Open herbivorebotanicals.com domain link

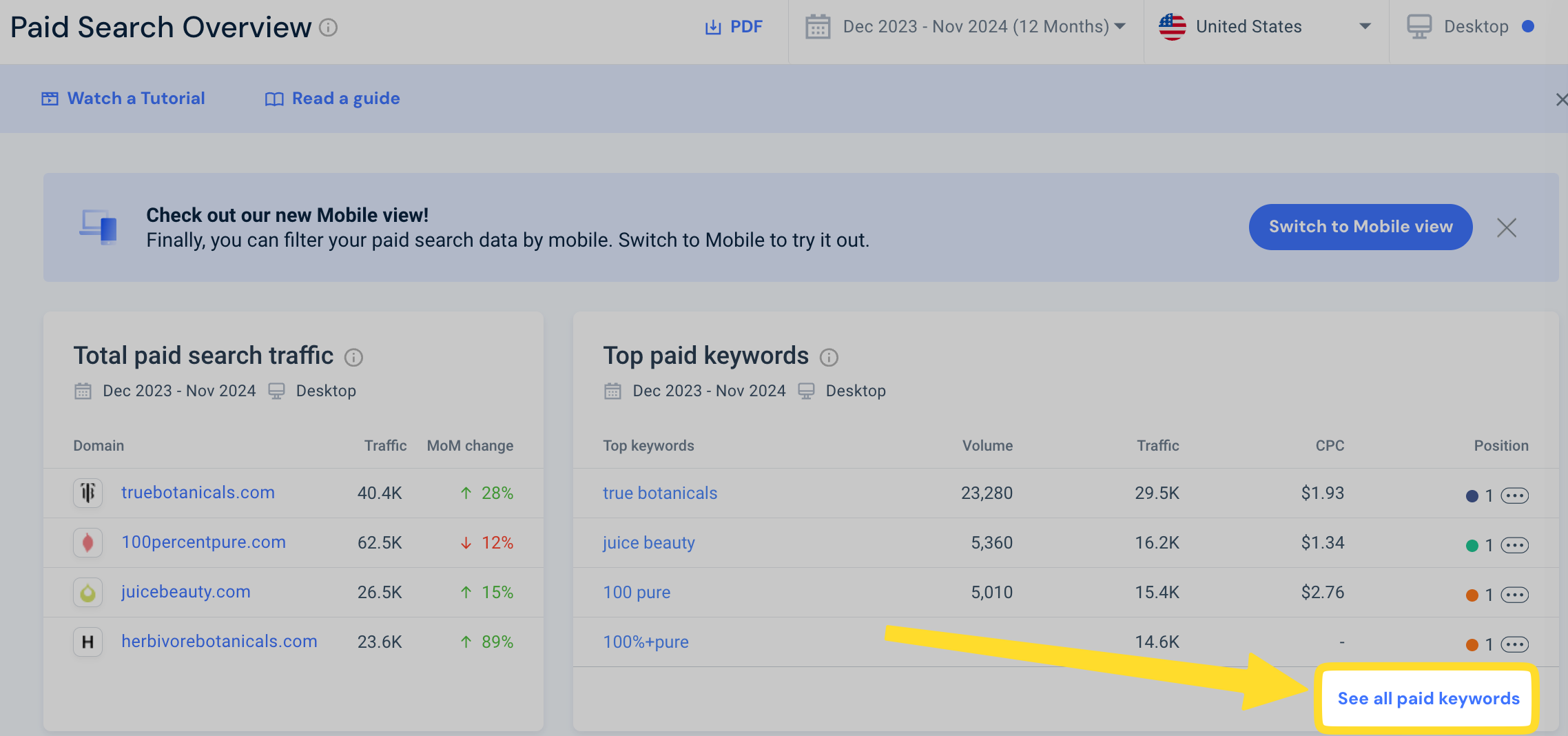219,642
